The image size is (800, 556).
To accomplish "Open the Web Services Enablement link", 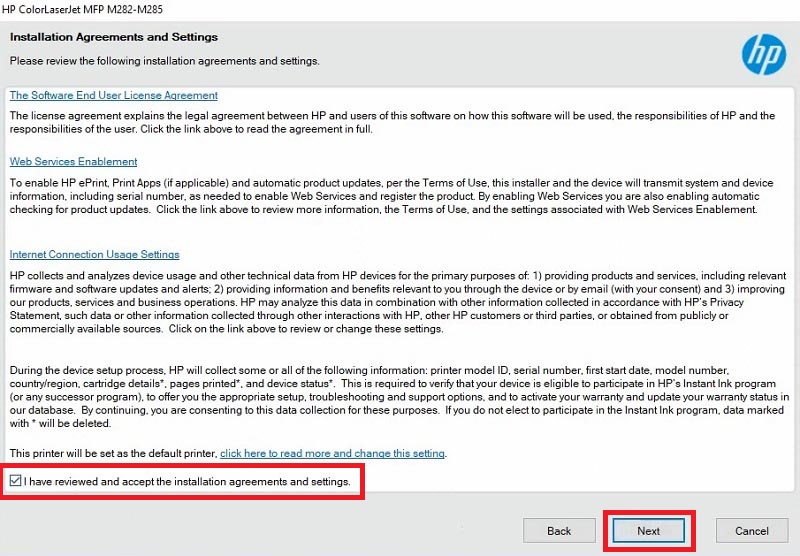I will click(73, 161).
